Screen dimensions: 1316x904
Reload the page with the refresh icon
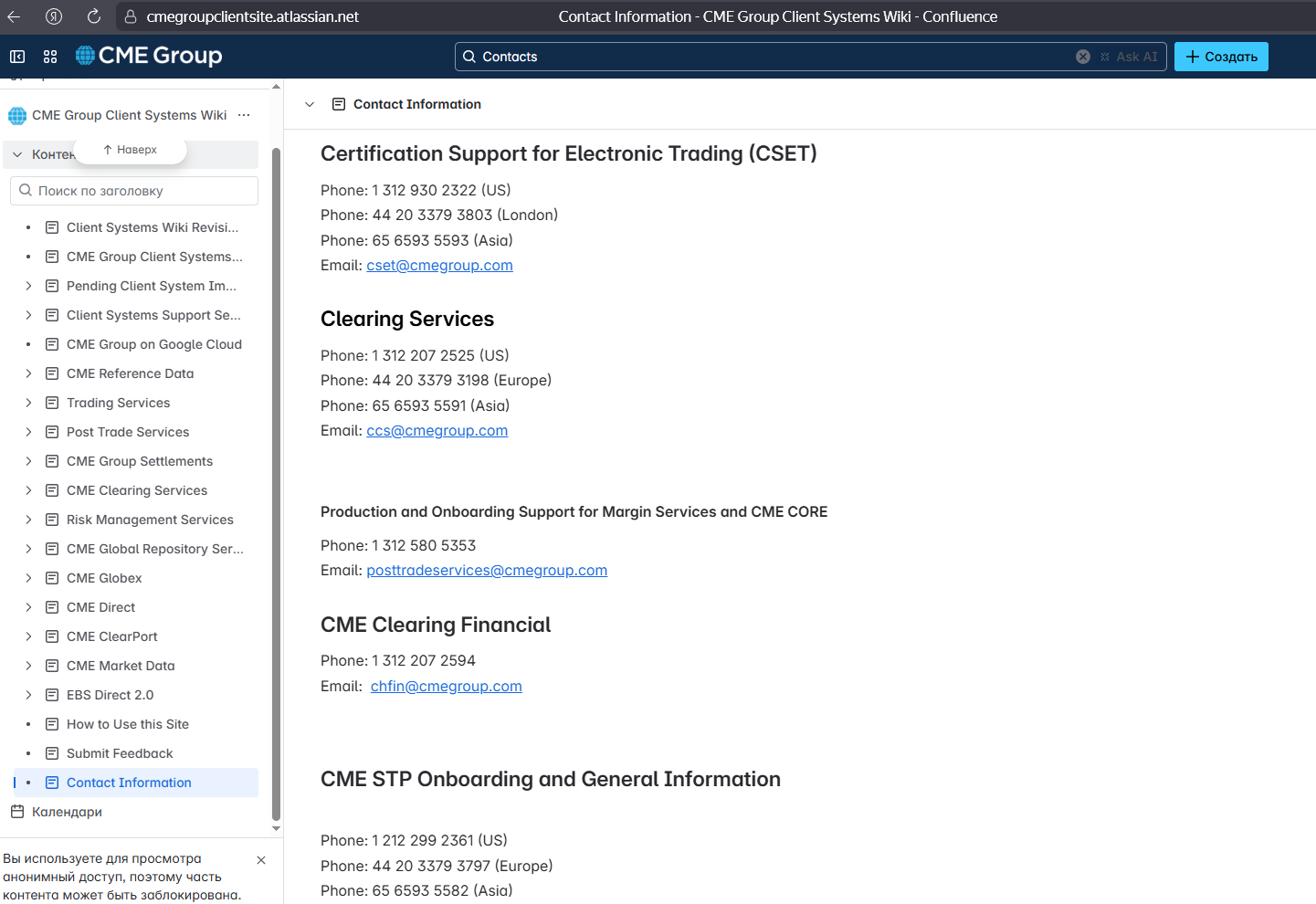coord(93,16)
